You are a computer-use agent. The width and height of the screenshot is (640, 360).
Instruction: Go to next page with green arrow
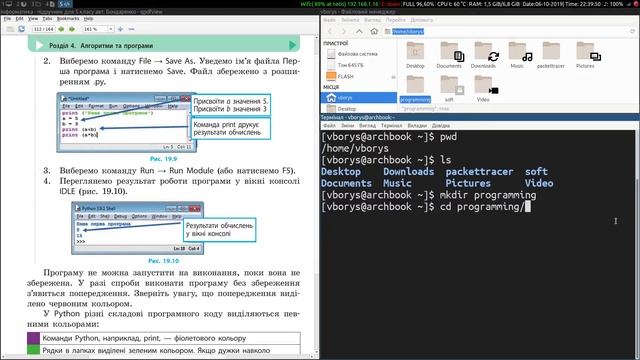pyautogui.click(x=72, y=29)
